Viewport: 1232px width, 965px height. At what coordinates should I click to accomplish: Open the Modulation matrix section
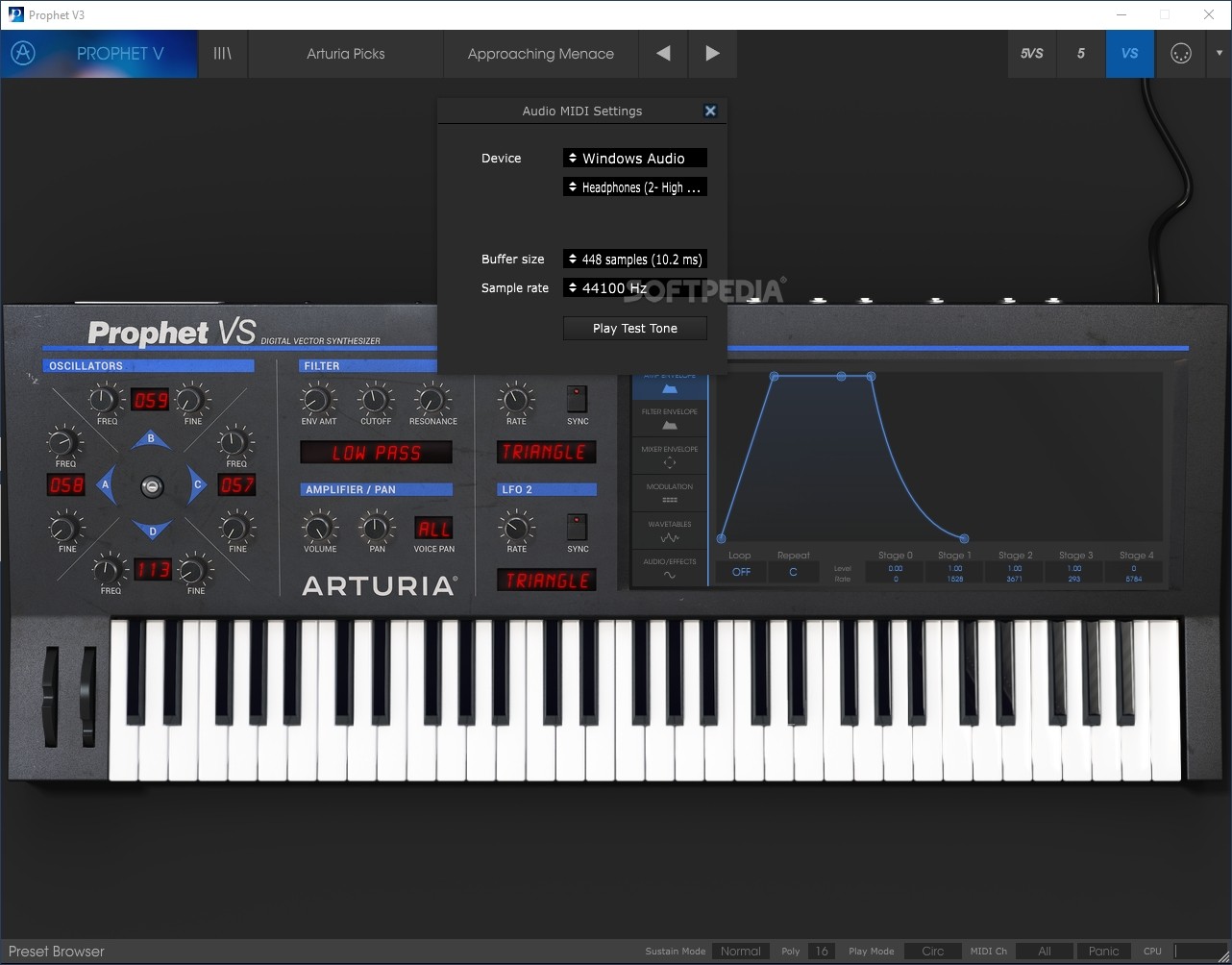pos(670,494)
